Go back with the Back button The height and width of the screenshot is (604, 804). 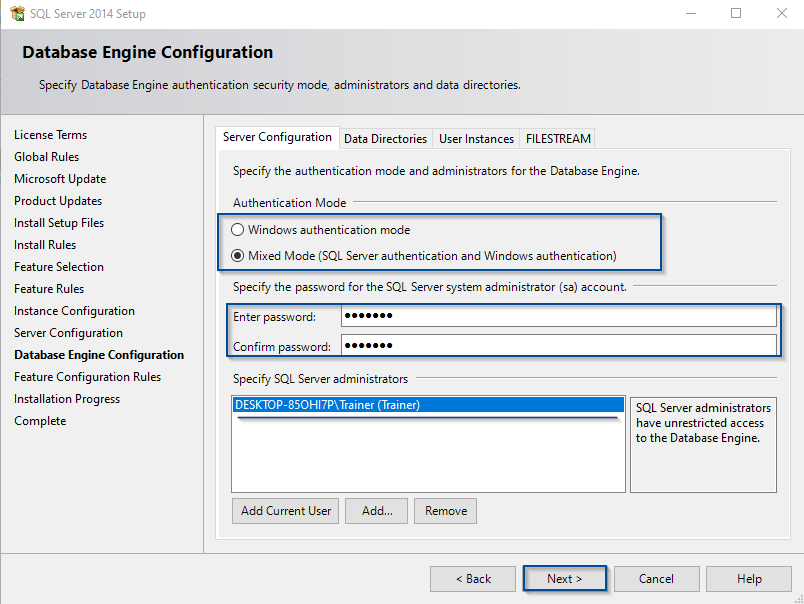click(x=473, y=579)
